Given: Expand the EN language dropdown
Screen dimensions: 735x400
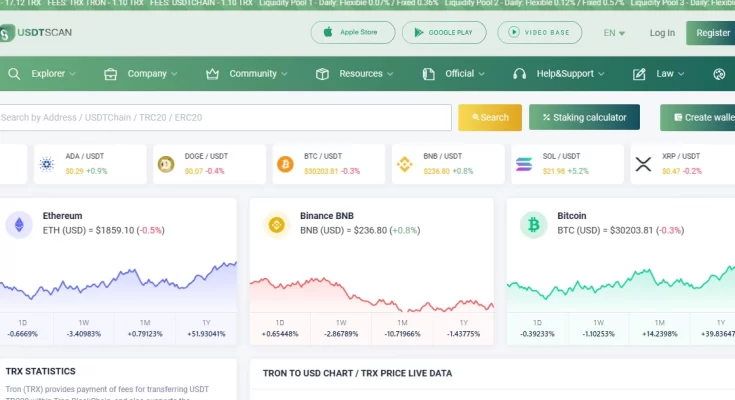Looking at the screenshot, I should [614, 33].
